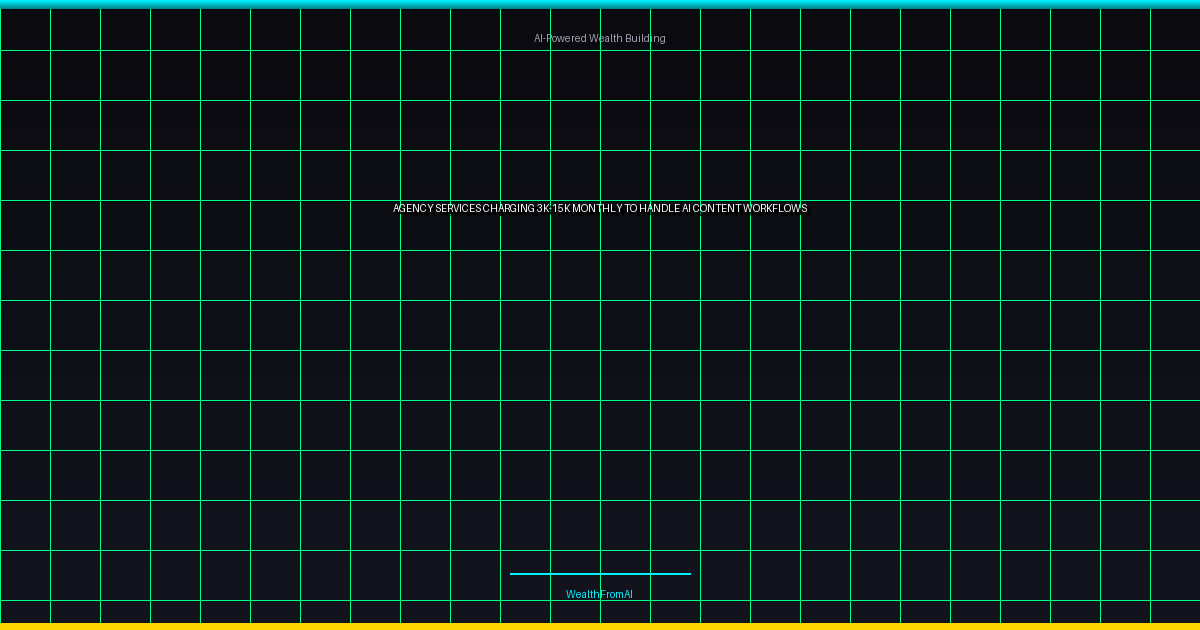Screen dimensions: 1200x630
Task: Click the yellow bar along the bottom edge
Action: coord(600,626)
